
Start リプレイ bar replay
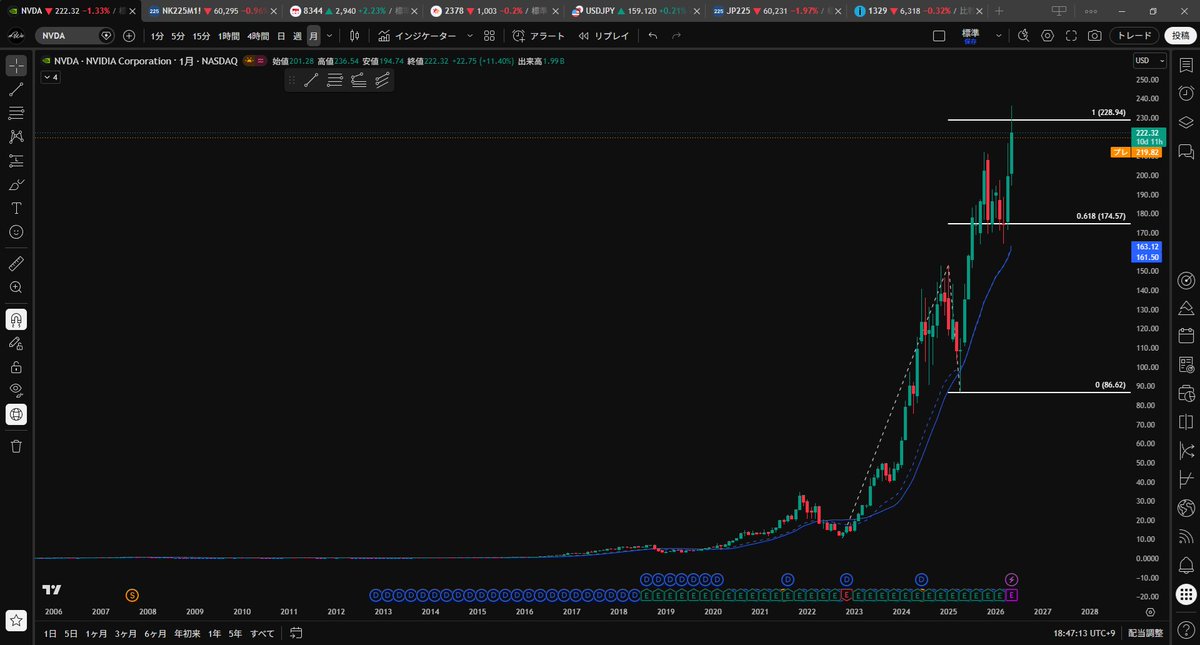coord(604,35)
